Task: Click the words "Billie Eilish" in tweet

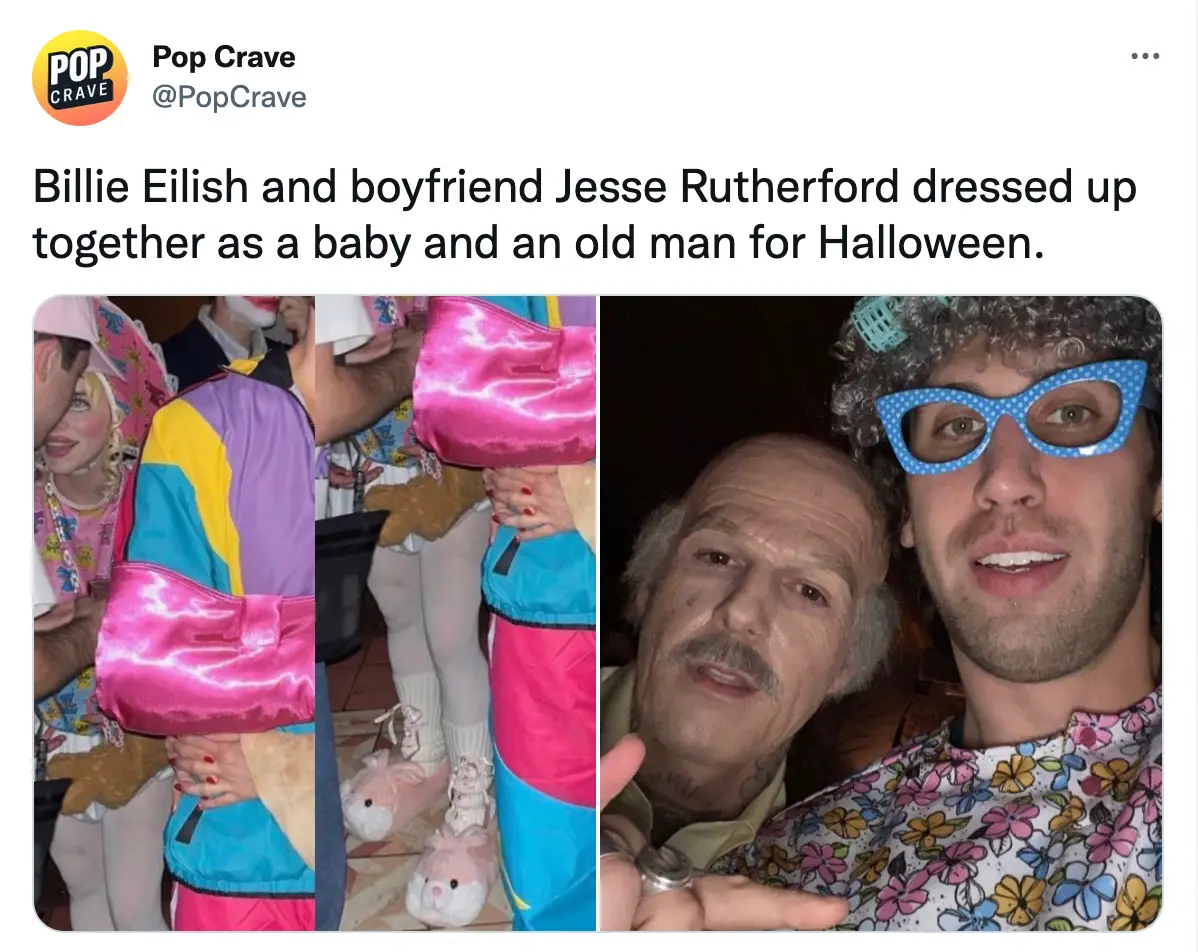Action: [x=141, y=187]
